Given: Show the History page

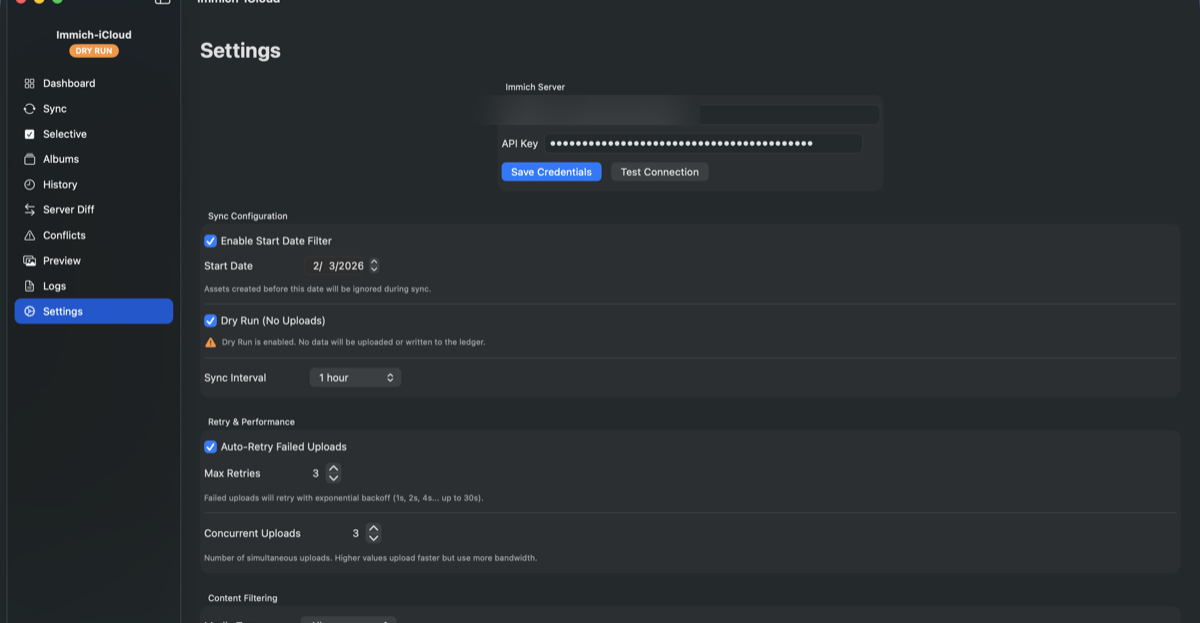Looking at the screenshot, I should click(94, 185).
